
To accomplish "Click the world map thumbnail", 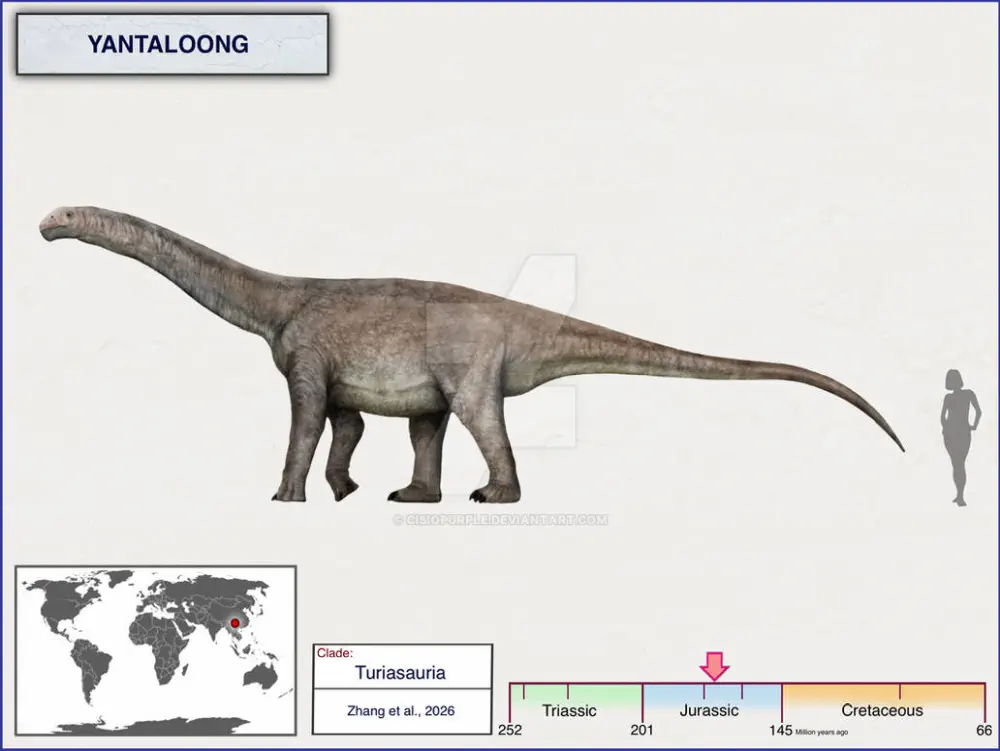I will [x=155, y=650].
